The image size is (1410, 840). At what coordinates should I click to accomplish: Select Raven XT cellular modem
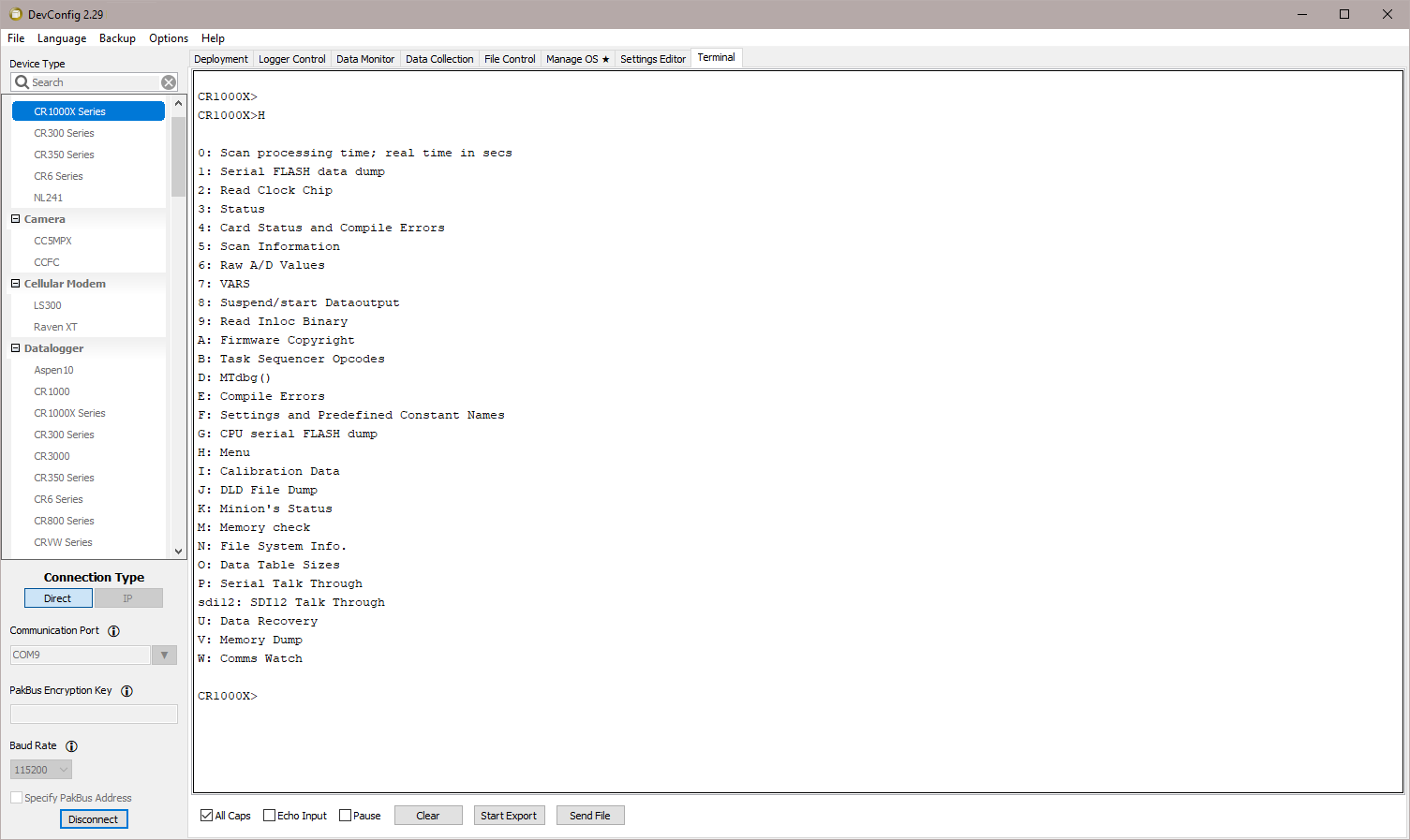55,327
